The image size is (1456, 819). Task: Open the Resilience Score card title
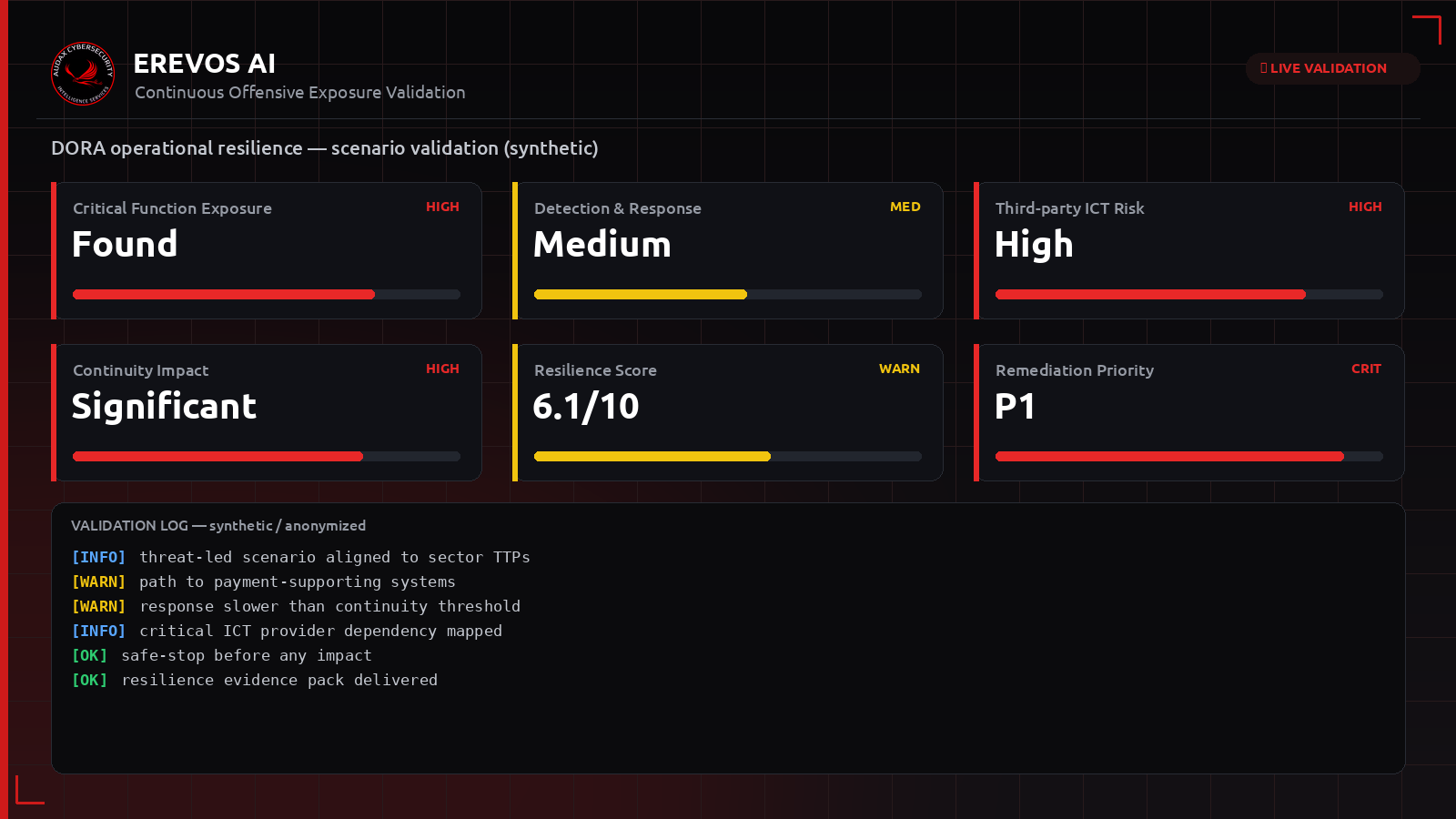tap(595, 370)
